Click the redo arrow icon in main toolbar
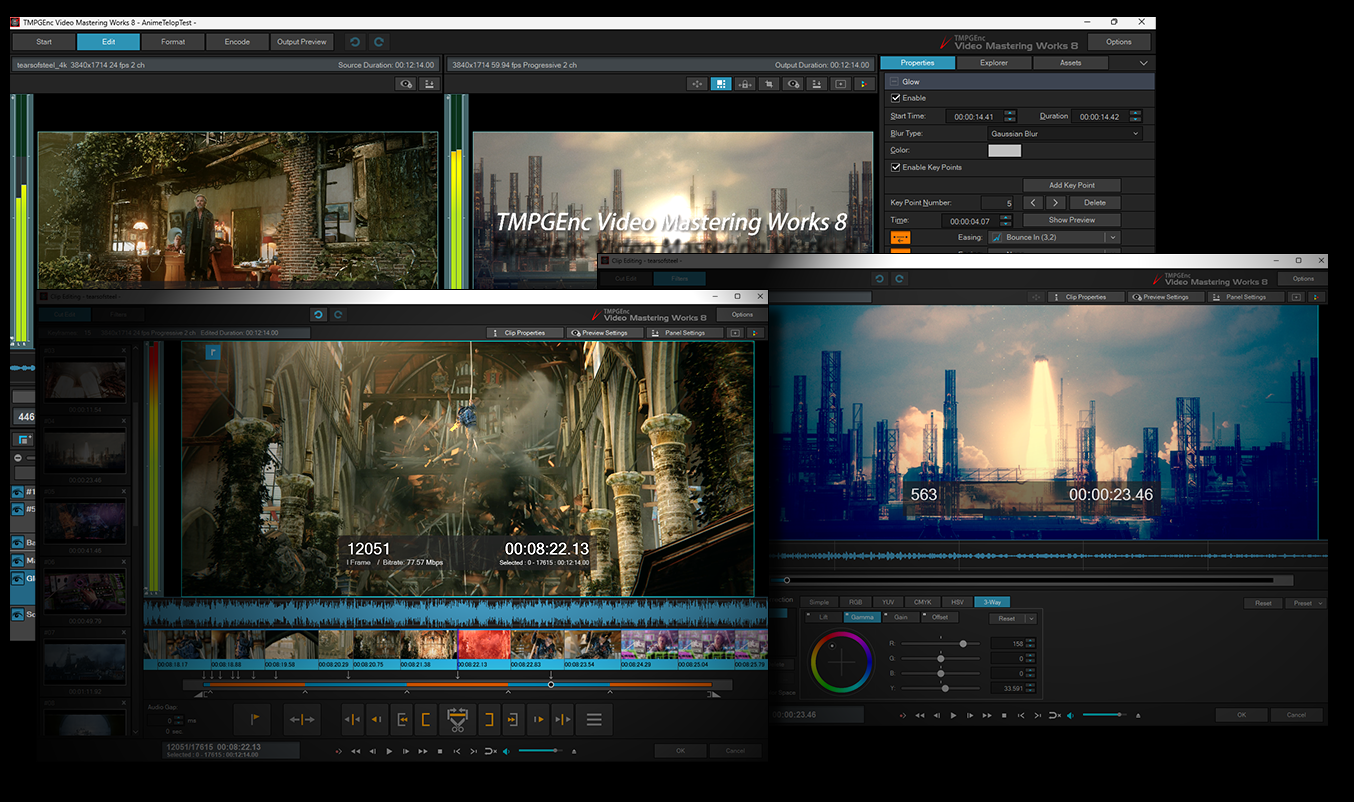The height and width of the screenshot is (802, 1354). tap(379, 42)
